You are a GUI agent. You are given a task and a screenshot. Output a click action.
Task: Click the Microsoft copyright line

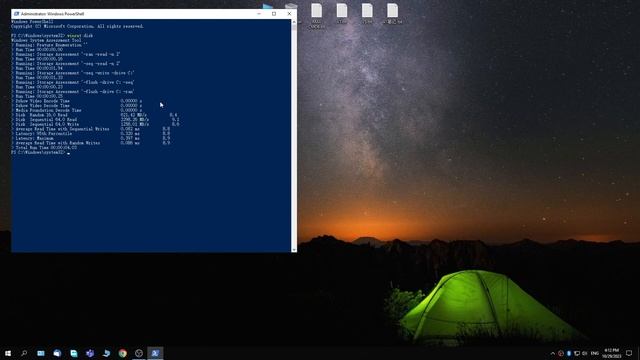tap(77, 26)
